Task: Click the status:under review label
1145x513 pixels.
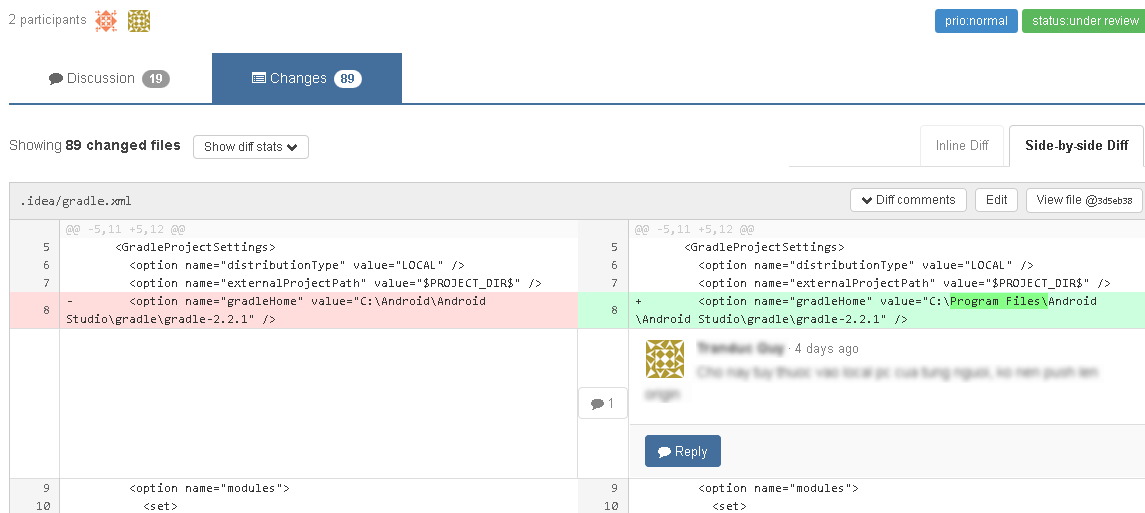Action: coord(1084,21)
